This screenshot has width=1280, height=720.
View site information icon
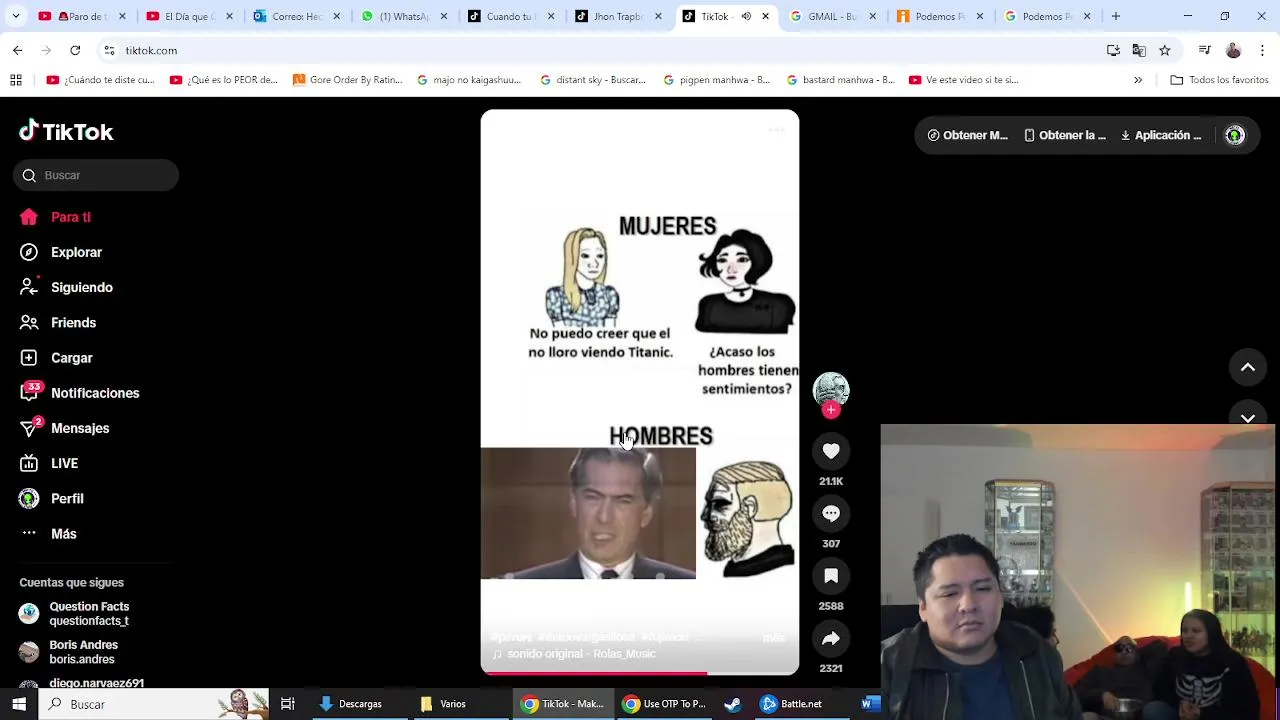point(109,50)
